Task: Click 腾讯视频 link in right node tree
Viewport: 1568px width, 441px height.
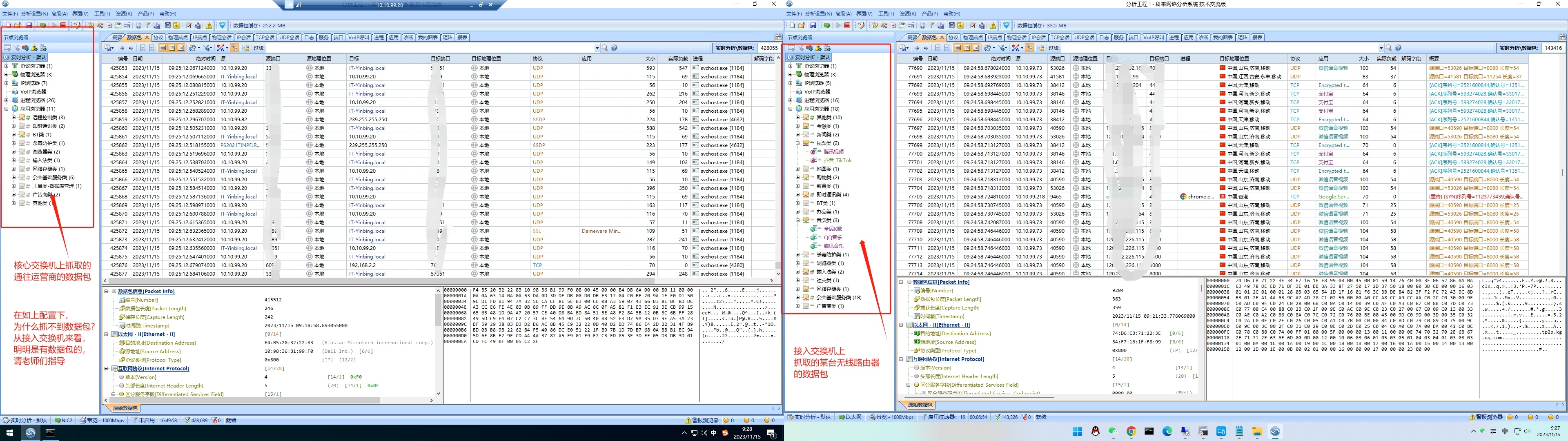Action: 833,151
